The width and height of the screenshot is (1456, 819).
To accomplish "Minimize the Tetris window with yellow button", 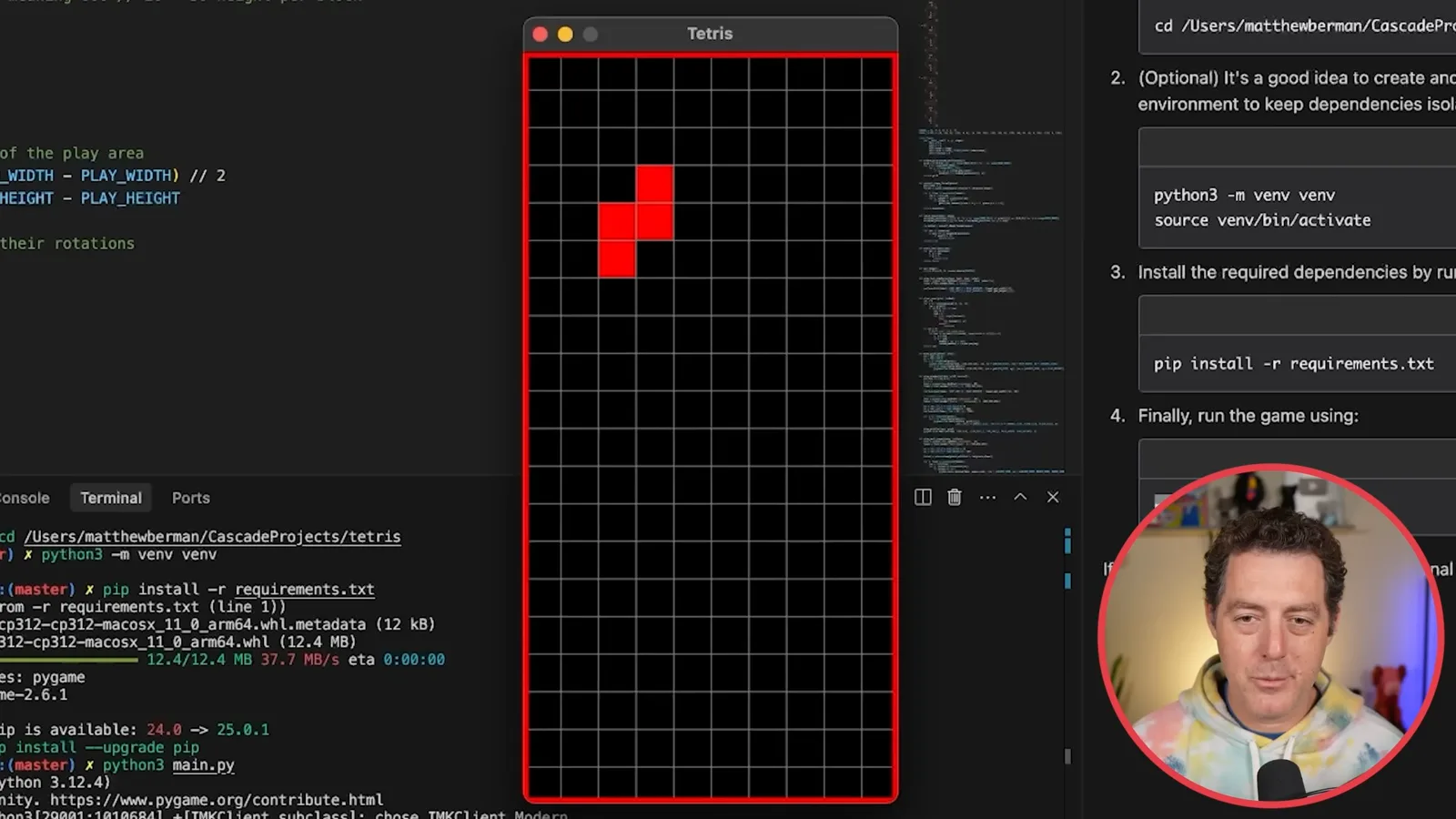I will (565, 34).
